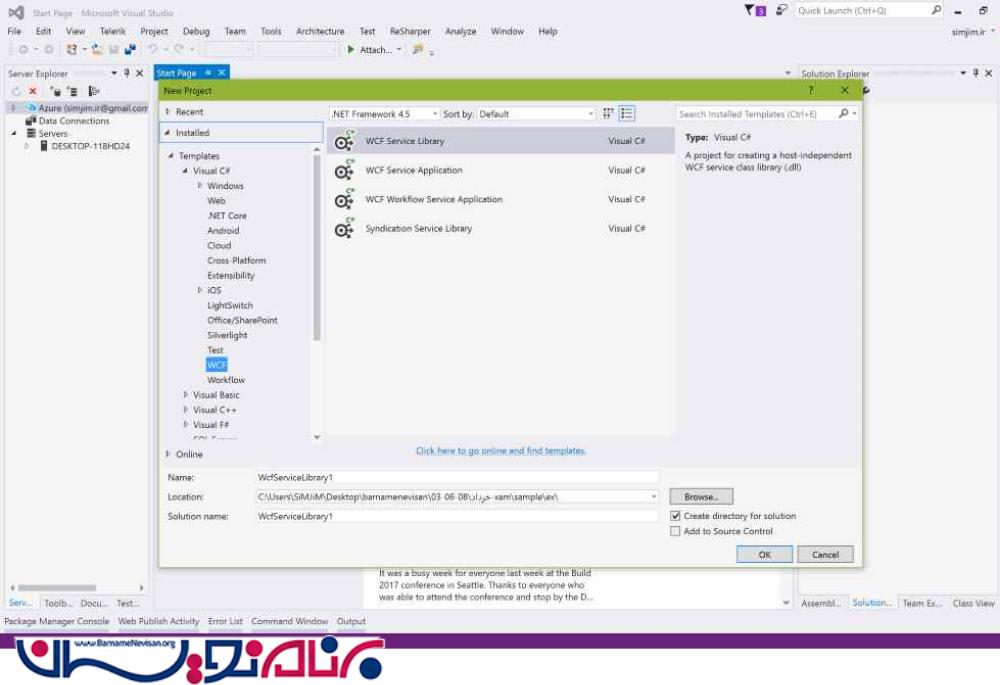Pin the Solution Explorer panel

pyautogui.click(x=976, y=73)
